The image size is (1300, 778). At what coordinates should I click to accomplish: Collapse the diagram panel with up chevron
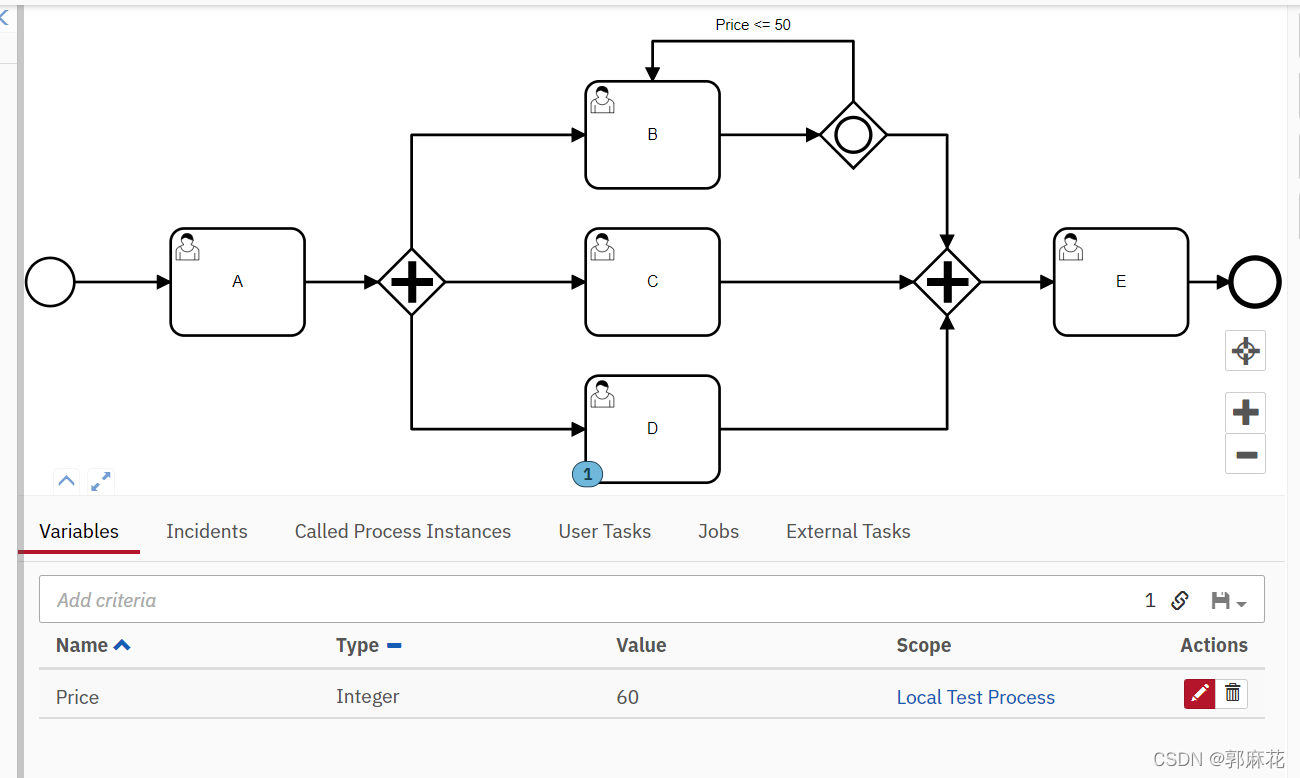click(67, 481)
